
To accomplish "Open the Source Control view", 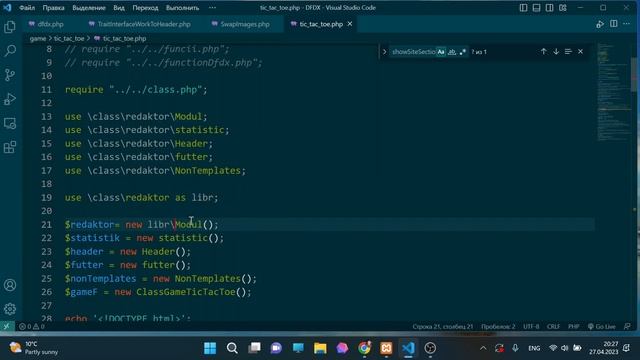I will pyautogui.click(x=10, y=75).
